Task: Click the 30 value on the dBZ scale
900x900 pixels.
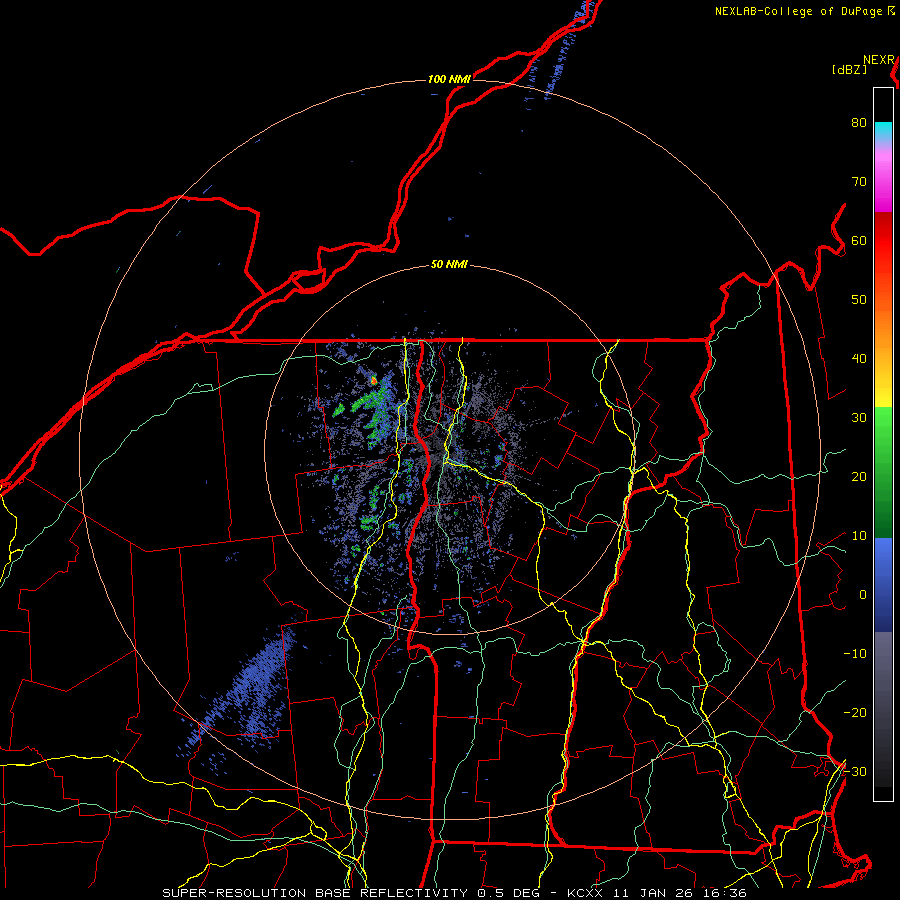Action: (x=859, y=418)
